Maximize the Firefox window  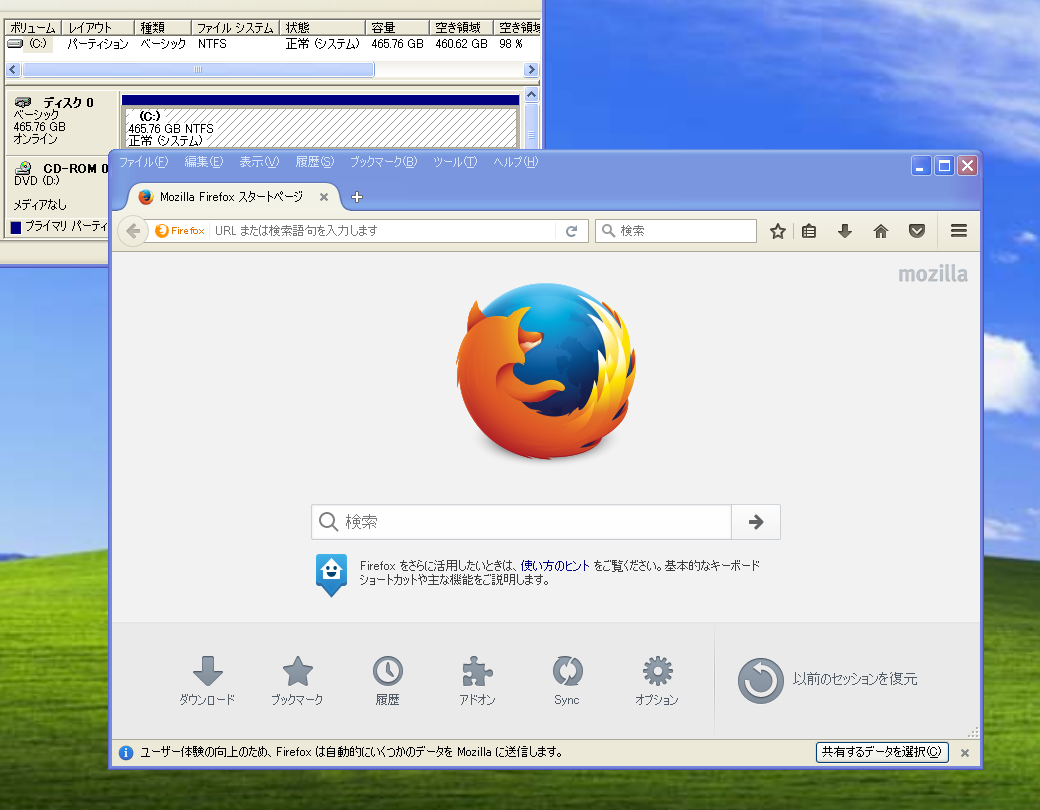[x=944, y=166]
